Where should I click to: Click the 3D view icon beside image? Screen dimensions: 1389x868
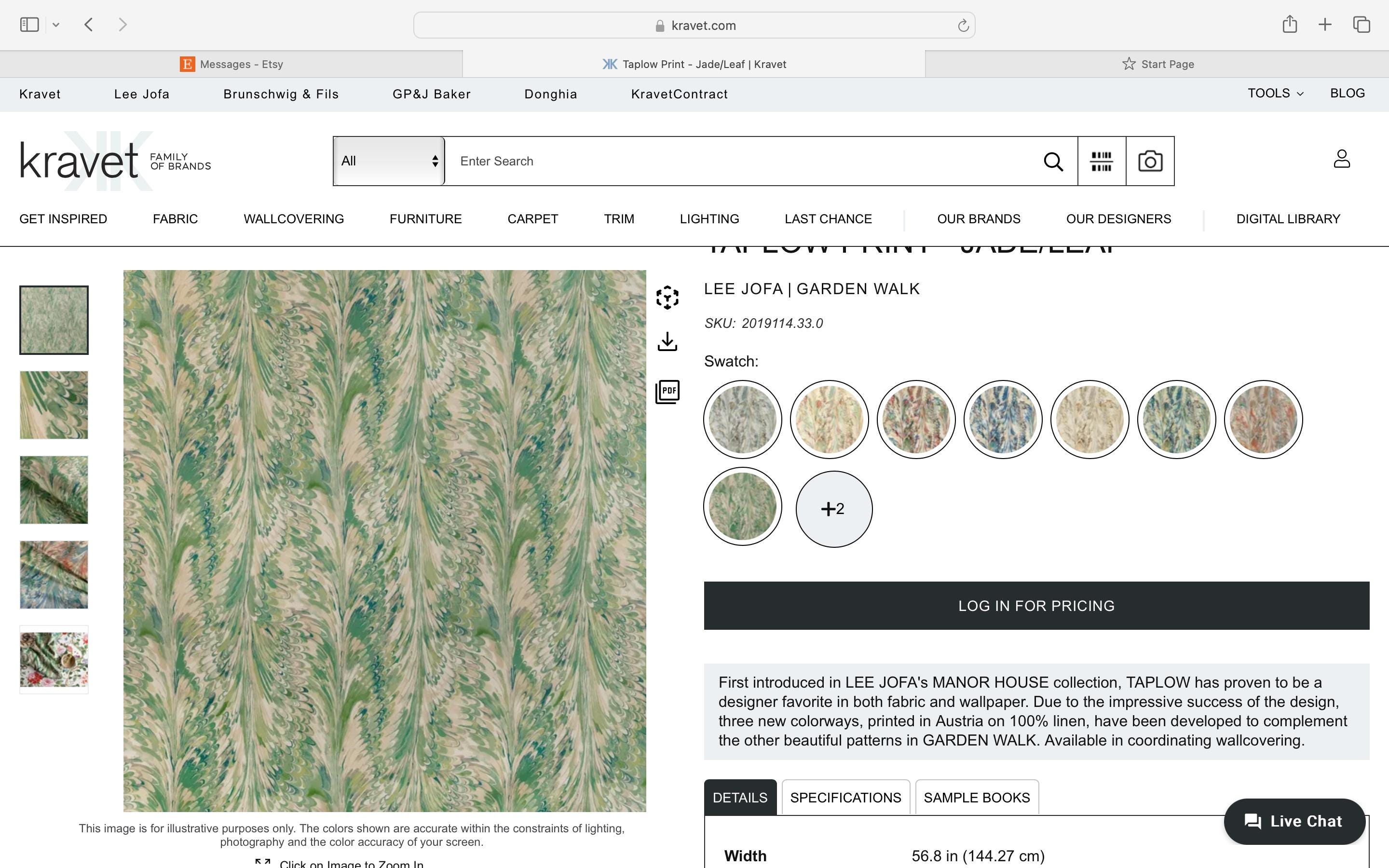point(667,298)
